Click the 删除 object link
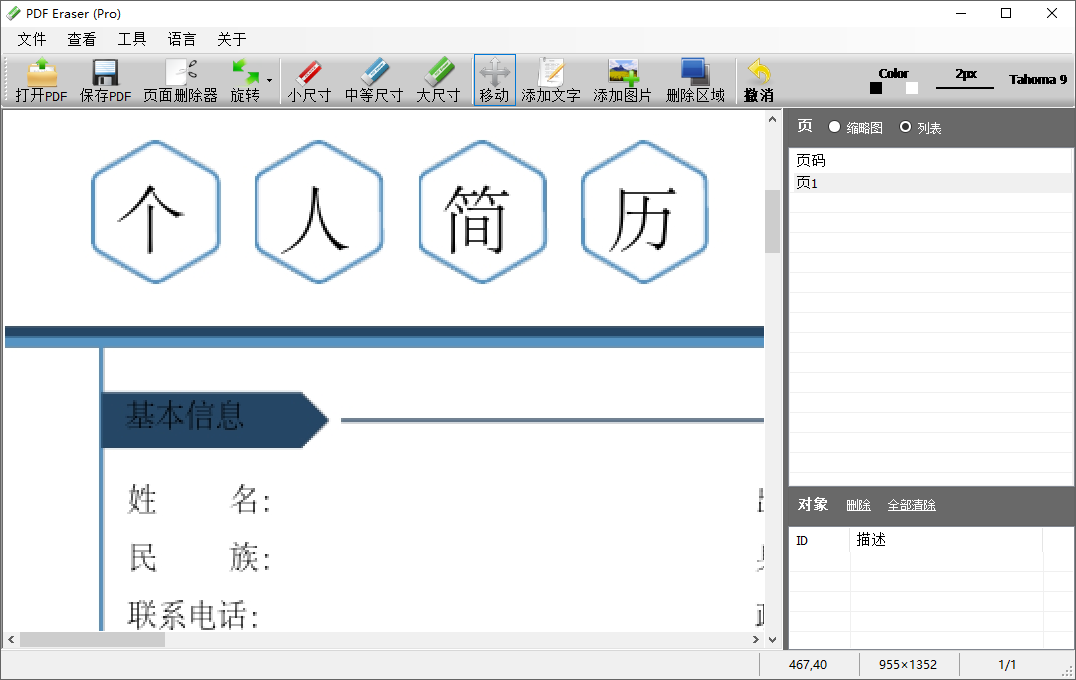 (x=858, y=505)
